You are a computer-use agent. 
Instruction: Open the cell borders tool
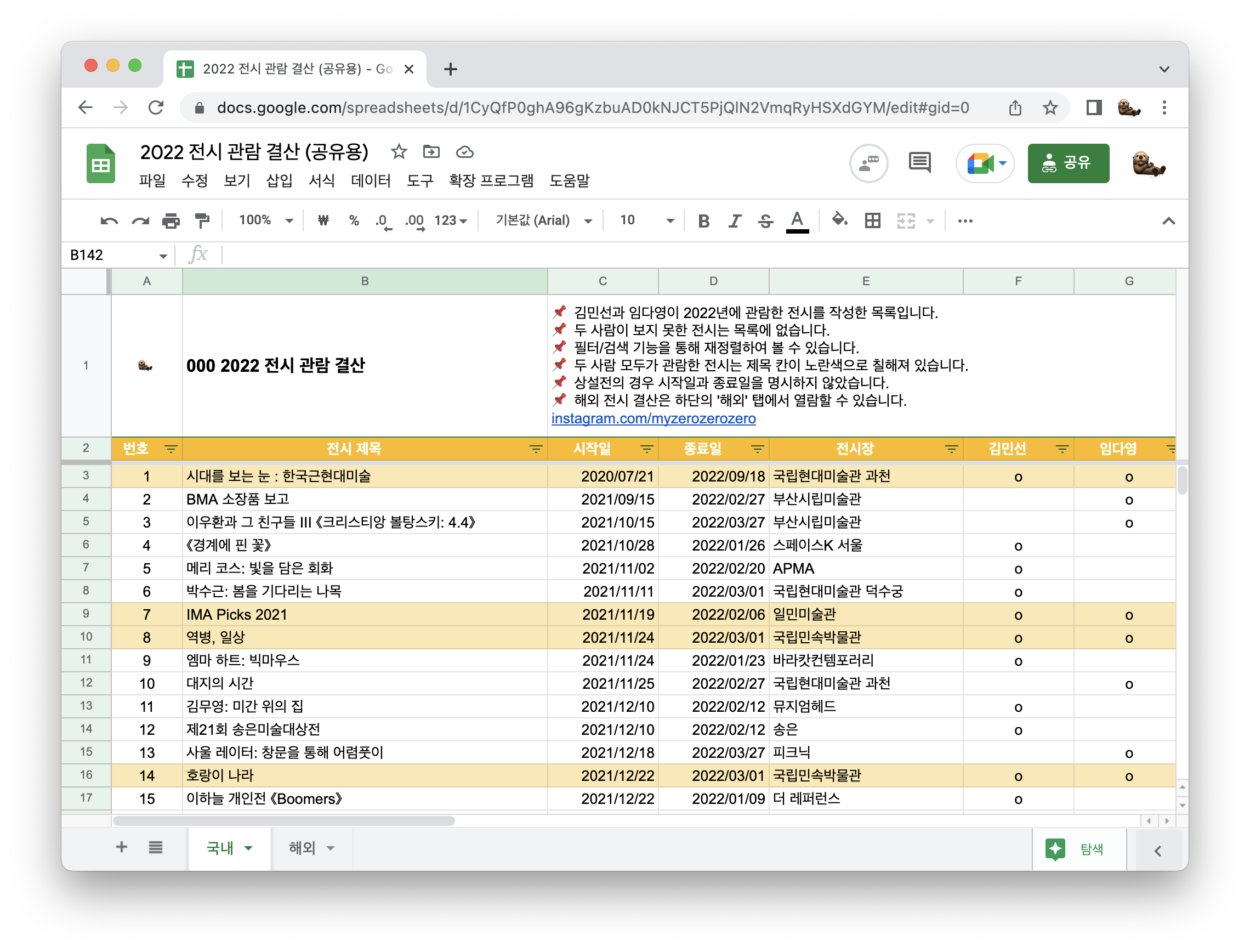[872, 220]
